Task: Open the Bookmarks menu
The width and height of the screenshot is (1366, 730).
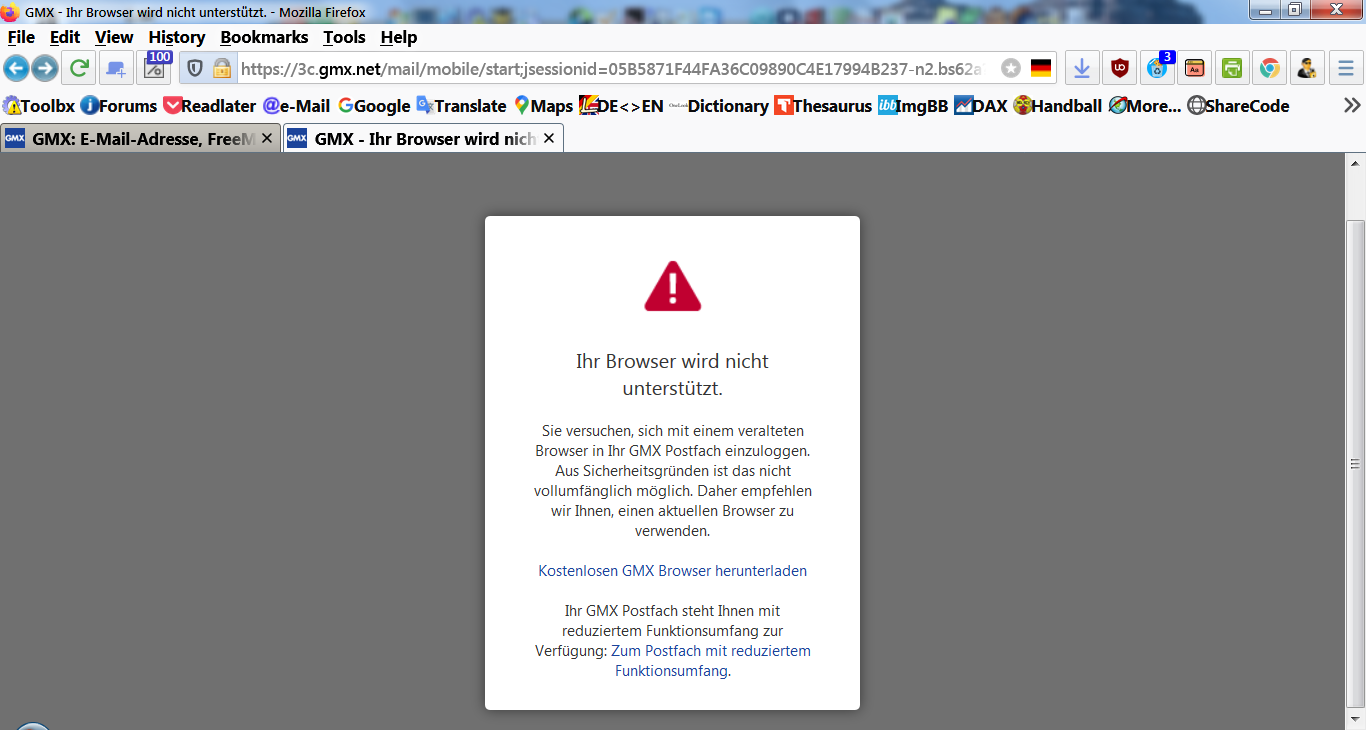Action: (x=264, y=37)
